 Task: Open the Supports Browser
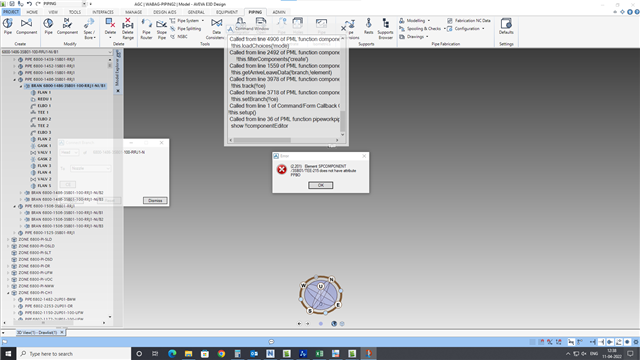click(x=385, y=29)
